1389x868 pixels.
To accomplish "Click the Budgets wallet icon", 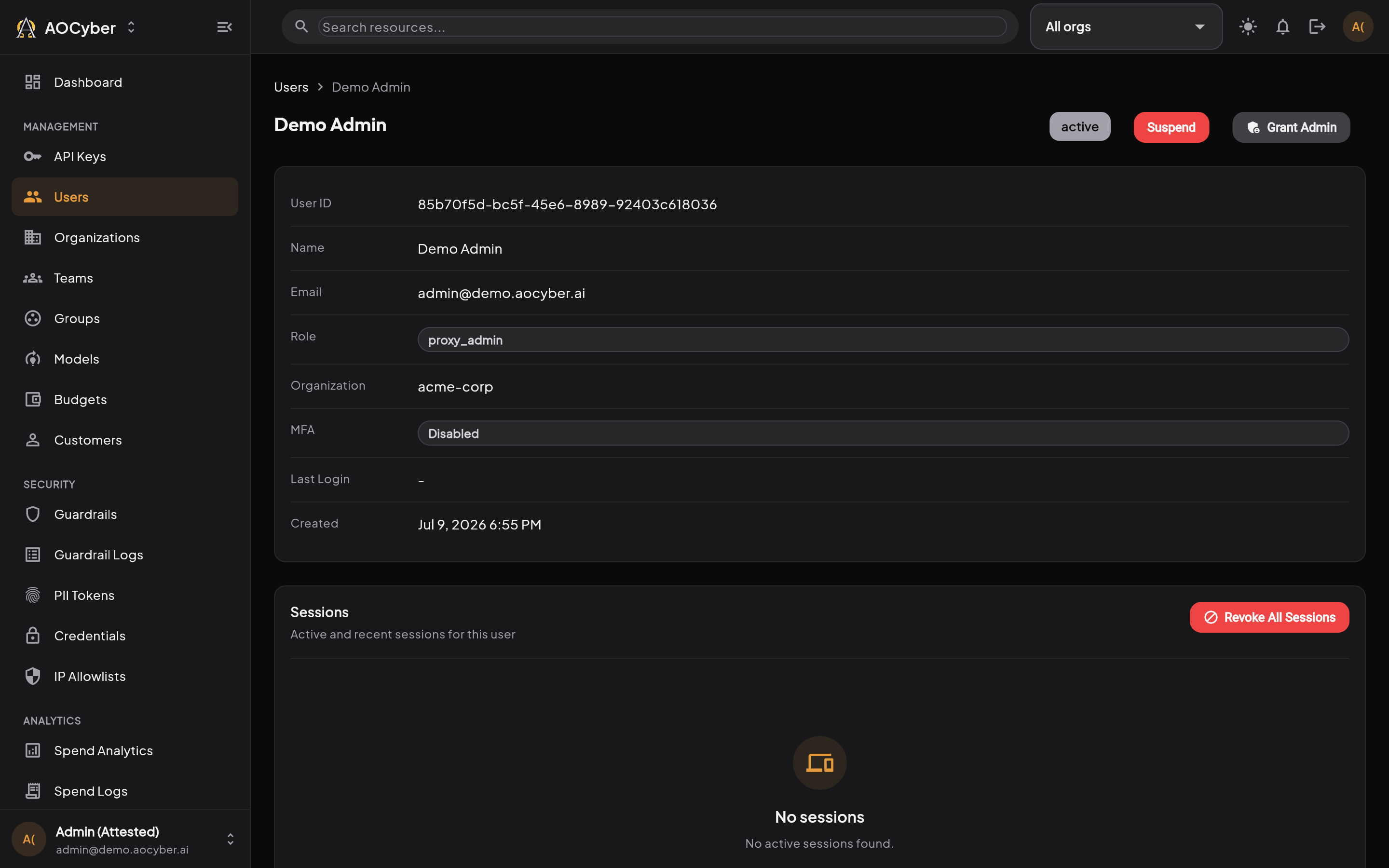I will tap(33, 400).
